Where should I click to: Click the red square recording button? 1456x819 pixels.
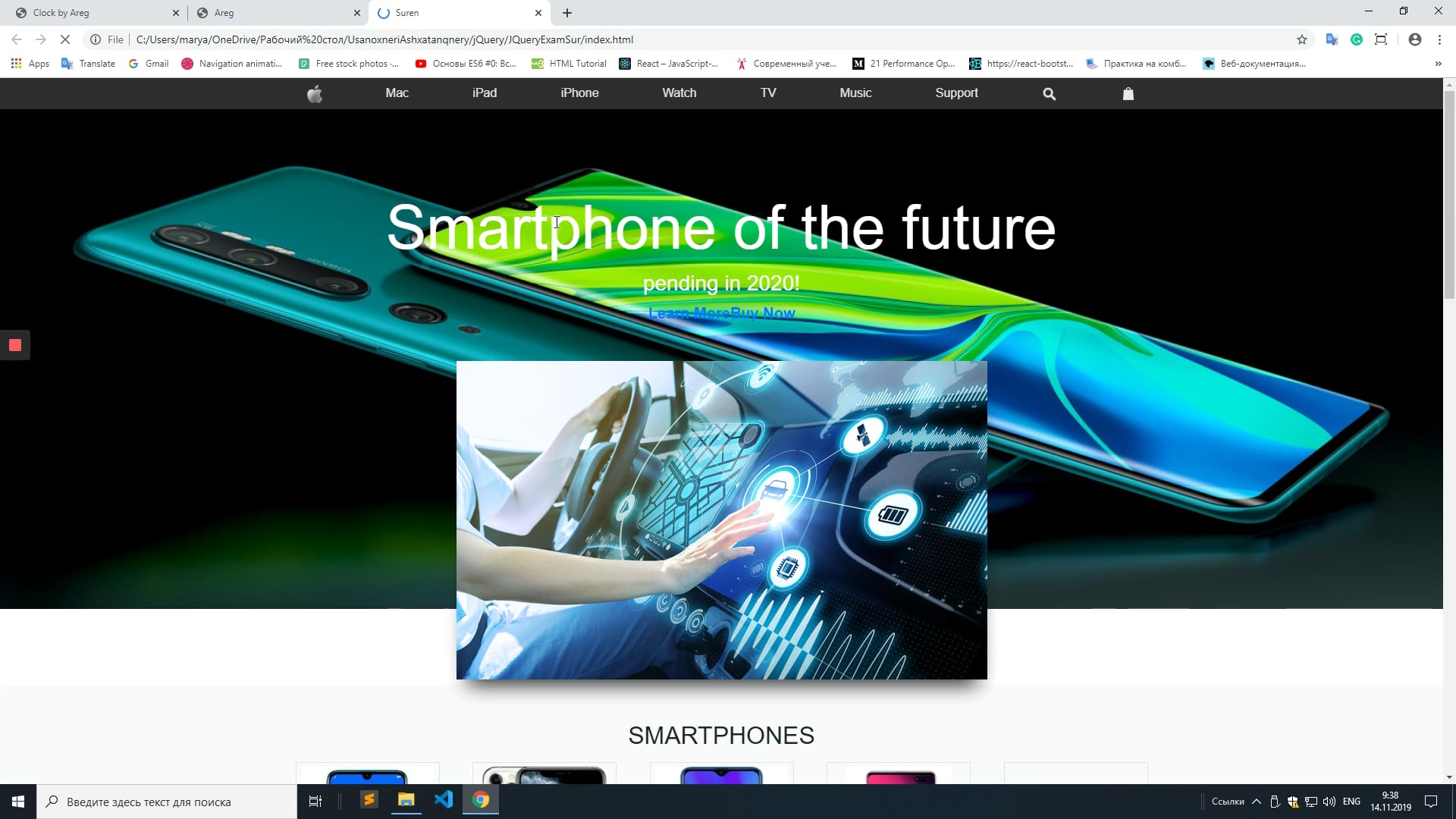tap(15, 346)
